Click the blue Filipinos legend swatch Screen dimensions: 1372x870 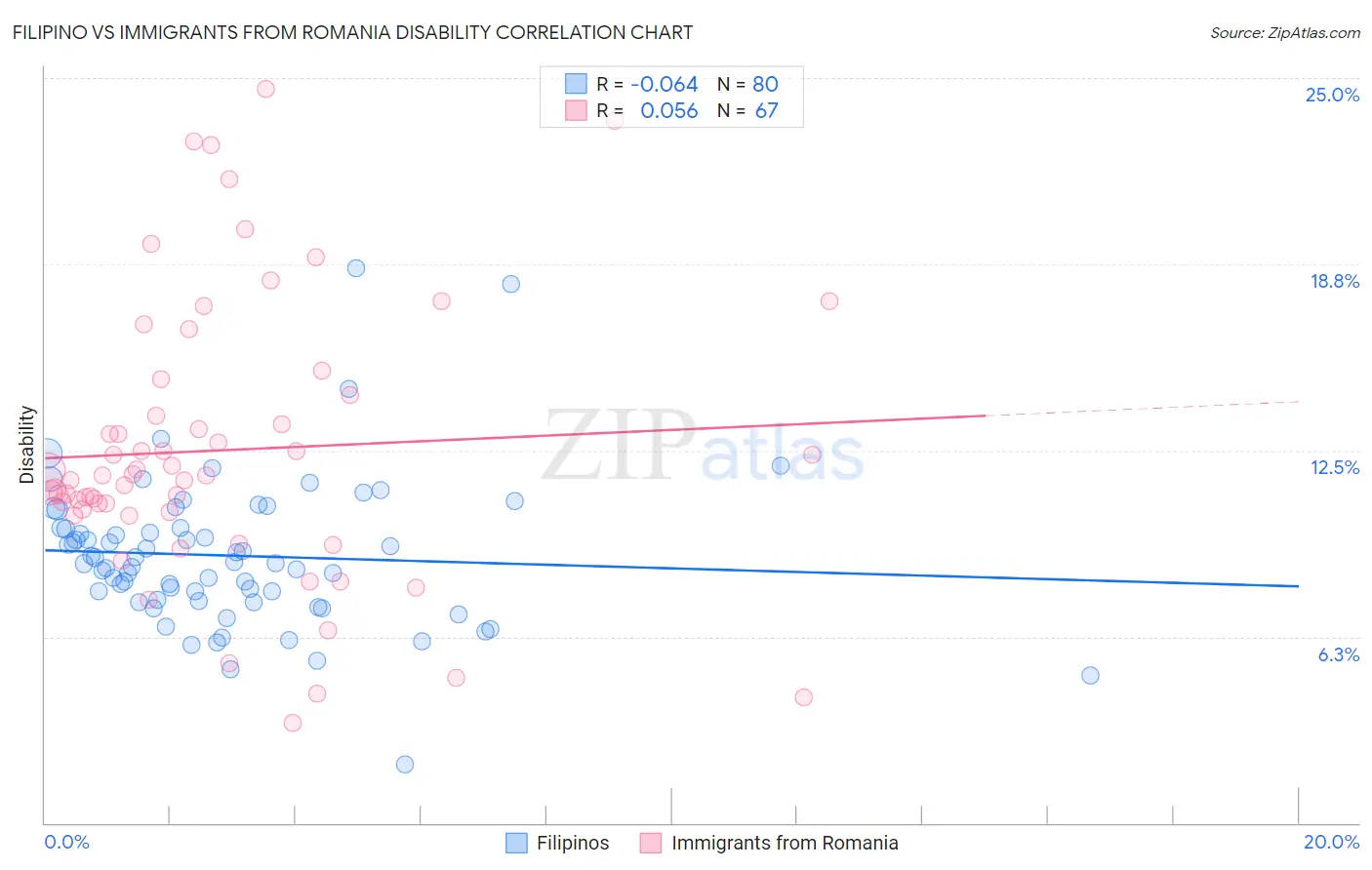point(516,843)
